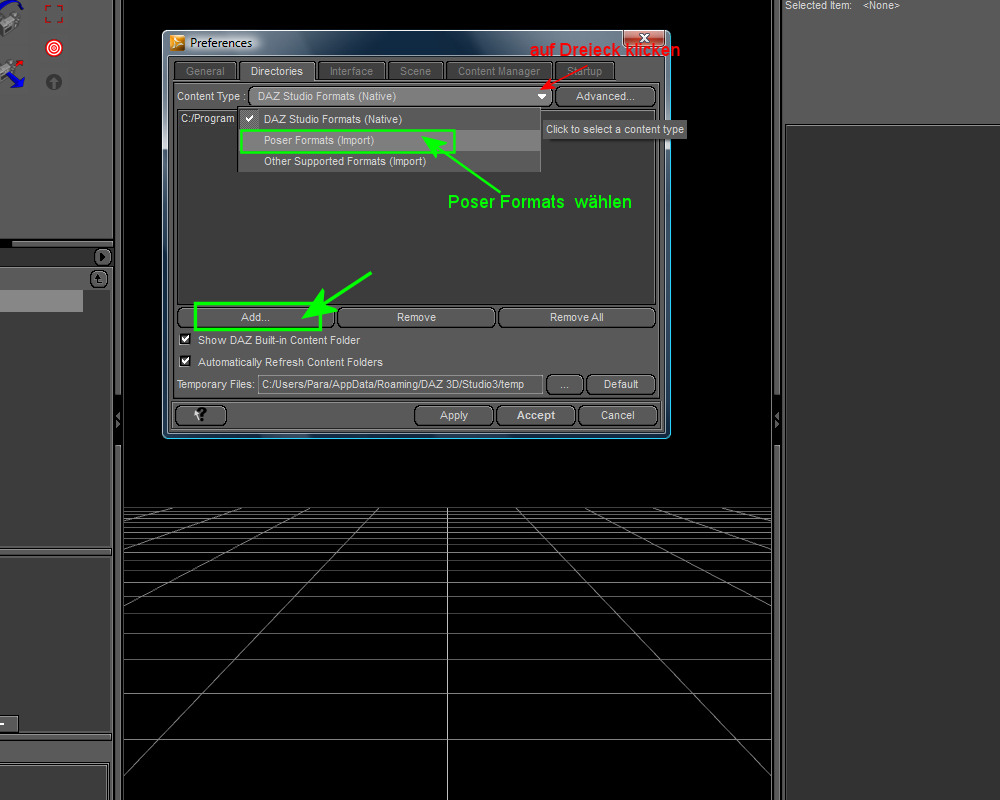
Task: Reset temp path with Default button
Action: pyautogui.click(x=621, y=384)
